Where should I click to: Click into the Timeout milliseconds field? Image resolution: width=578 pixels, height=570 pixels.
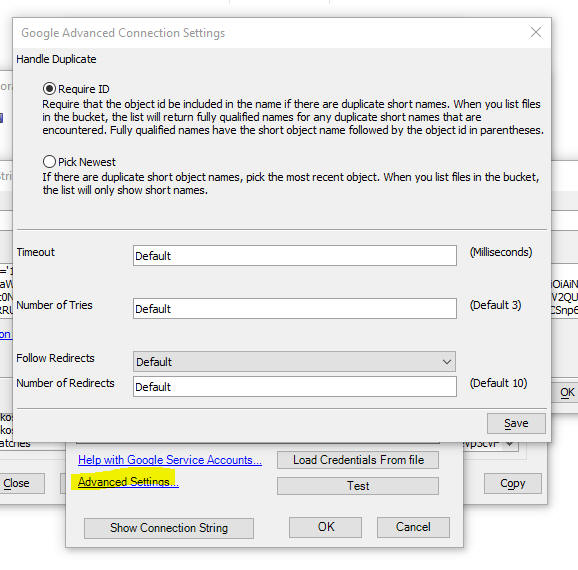pos(295,256)
